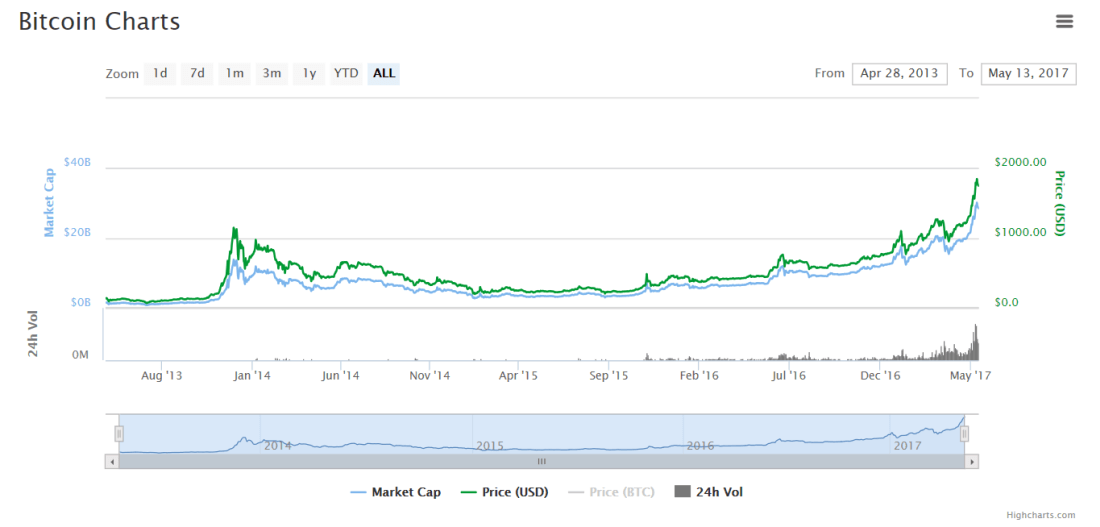Edit the To date field
1100x527 pixels.
pyautogui.click(x=1028, y=74)
